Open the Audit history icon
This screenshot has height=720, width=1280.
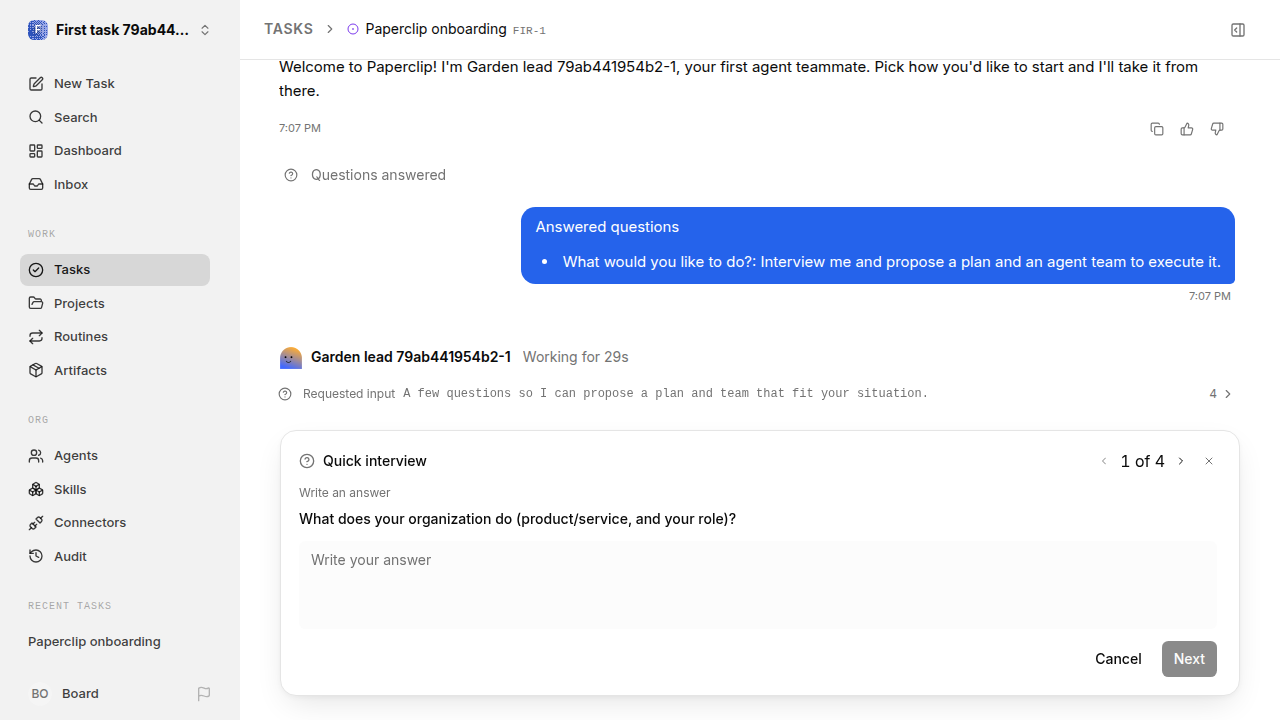click(36, 556)
